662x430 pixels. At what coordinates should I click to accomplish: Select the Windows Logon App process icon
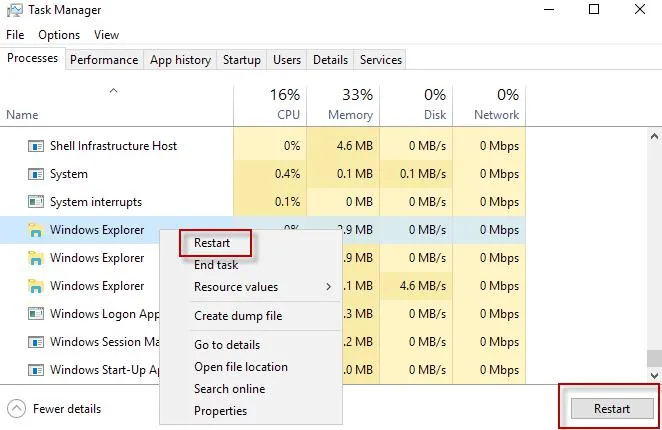coord(35,314)
